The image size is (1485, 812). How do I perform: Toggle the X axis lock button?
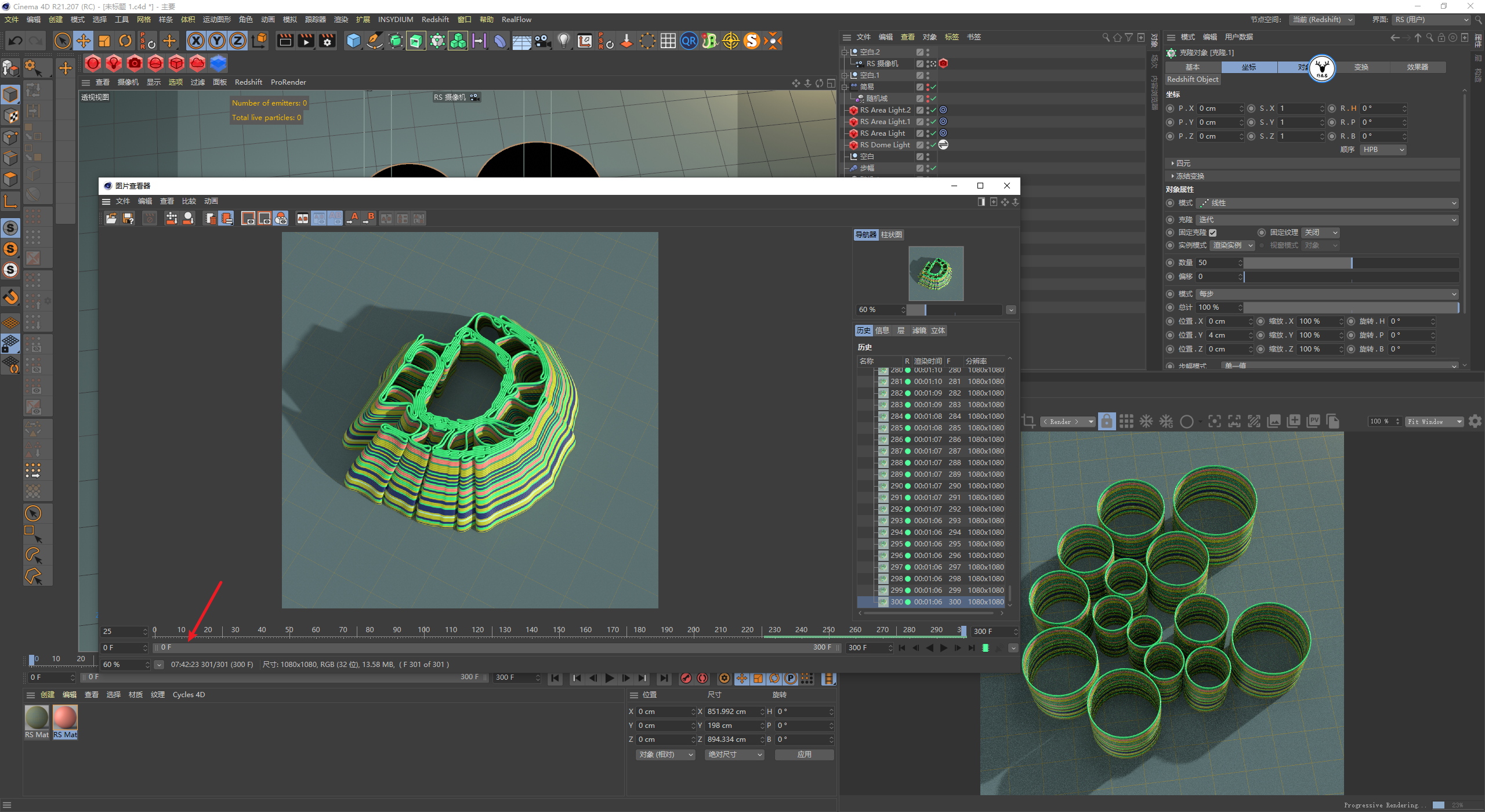(196, 41)
